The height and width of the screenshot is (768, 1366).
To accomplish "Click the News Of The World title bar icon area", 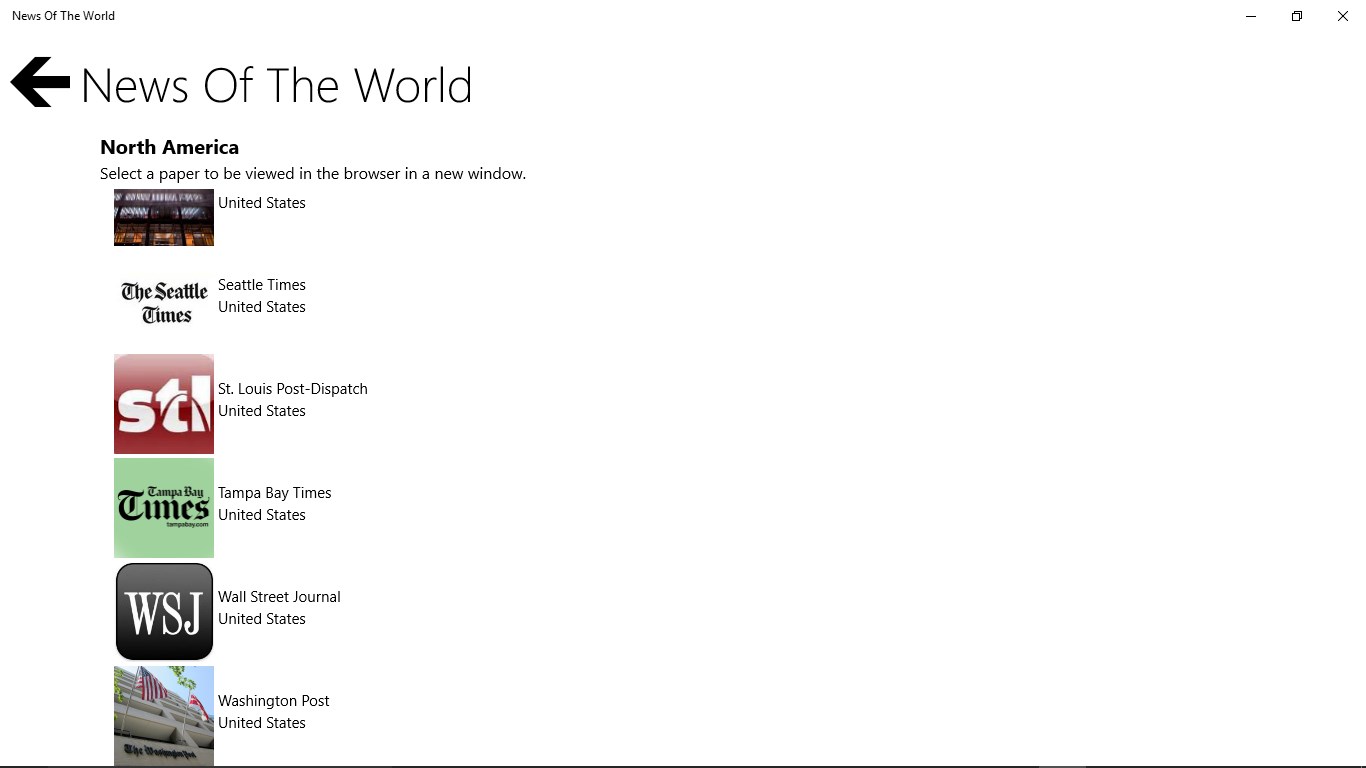I will coord(63,15).
